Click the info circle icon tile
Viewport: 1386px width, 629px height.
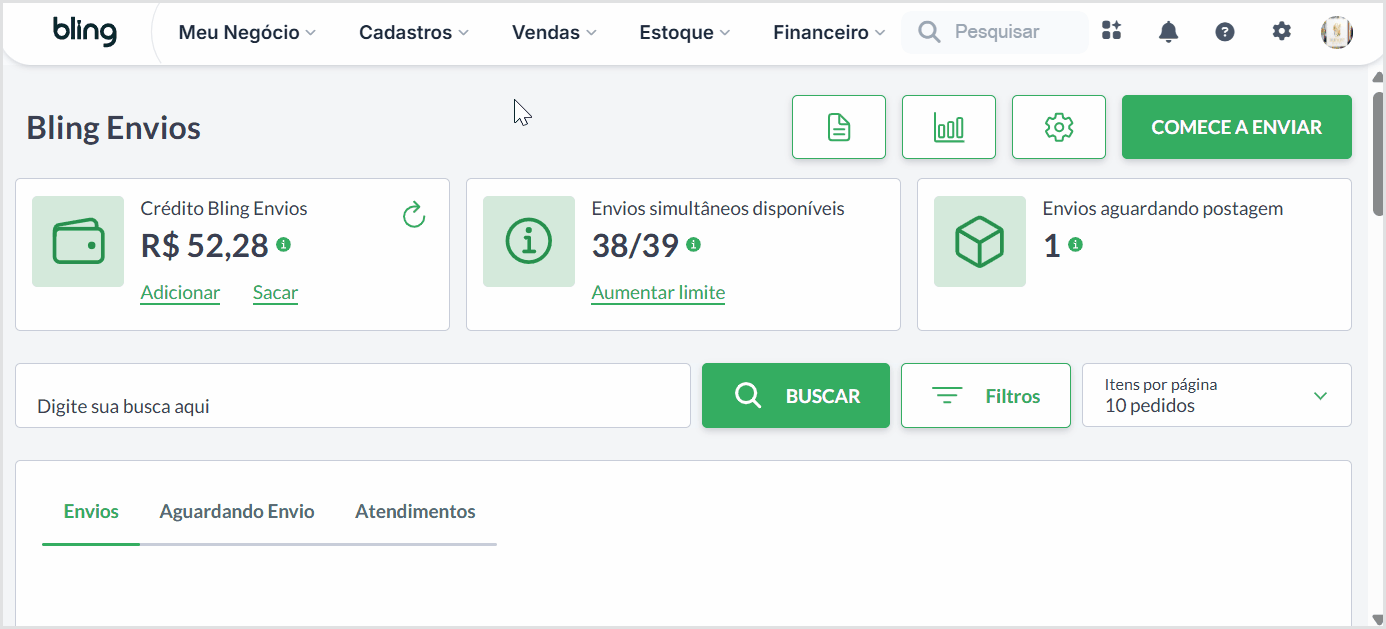point(529,242)
